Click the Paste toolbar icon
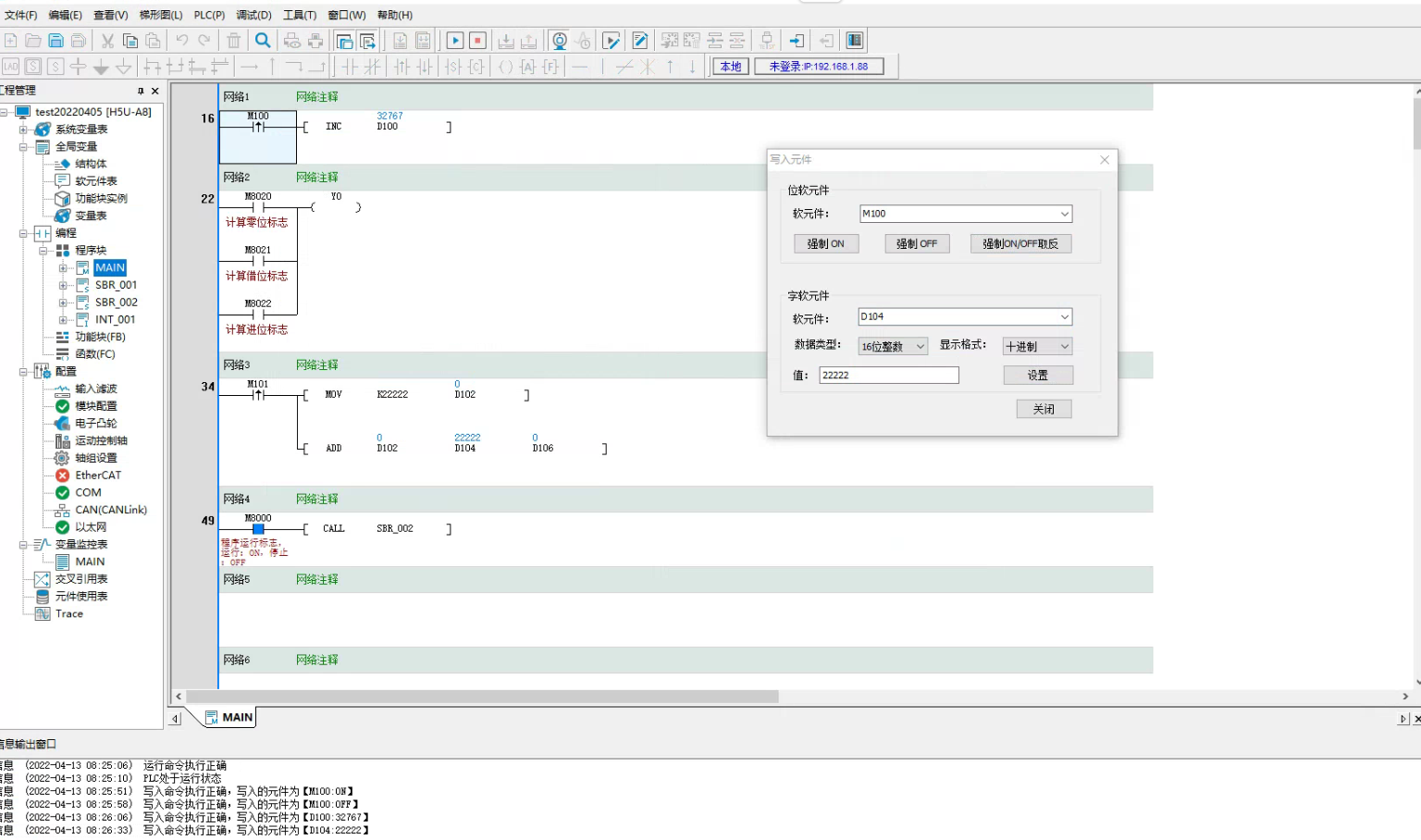The image size is (1421, 840). pyautogui.click(x=153, y=41)
